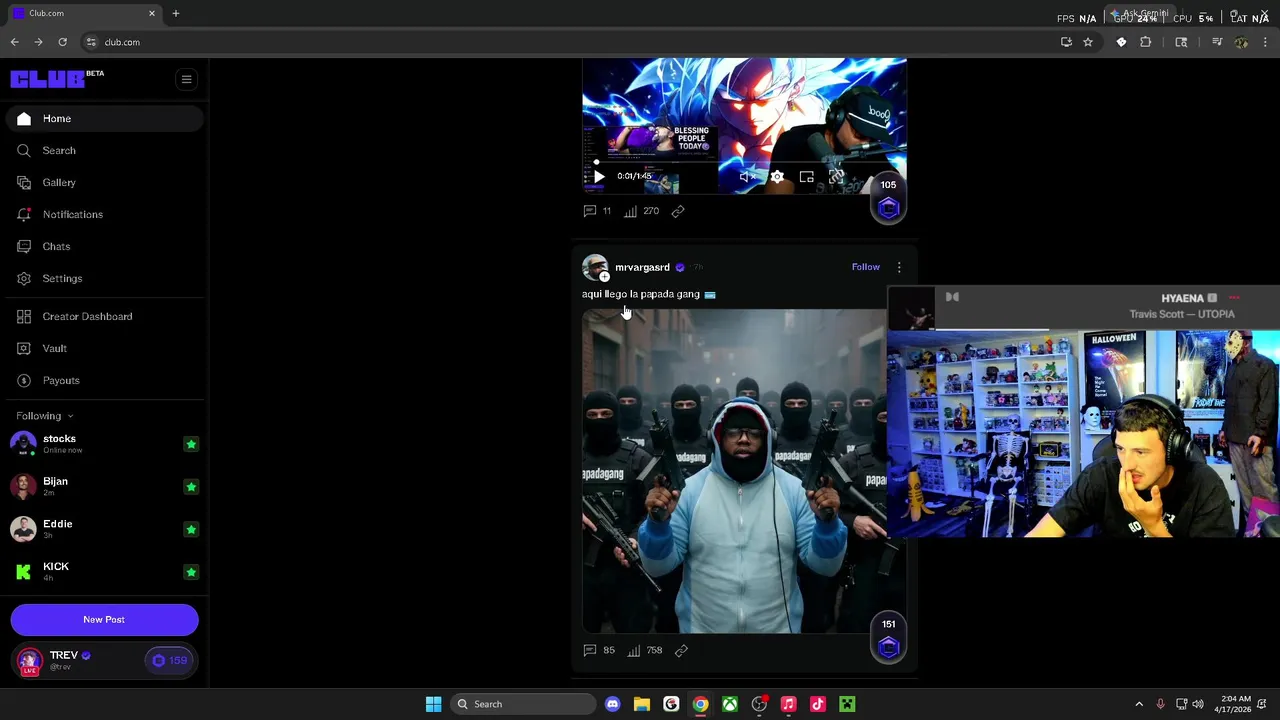This screenshot has width=1280, height=720.
Task: Copy link of the video post
Action: (678, 211)
